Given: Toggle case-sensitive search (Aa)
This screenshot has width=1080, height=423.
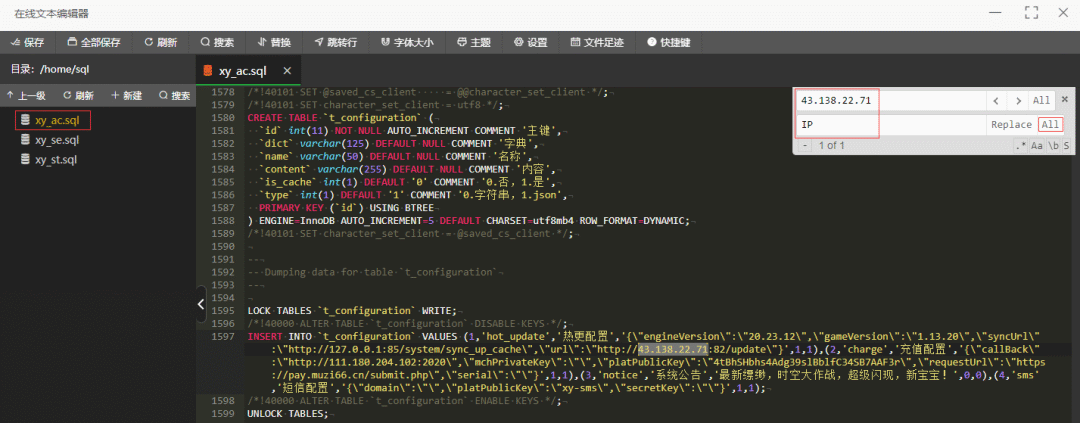Looking at the screenshot, I should click(x=1037, y=146).
